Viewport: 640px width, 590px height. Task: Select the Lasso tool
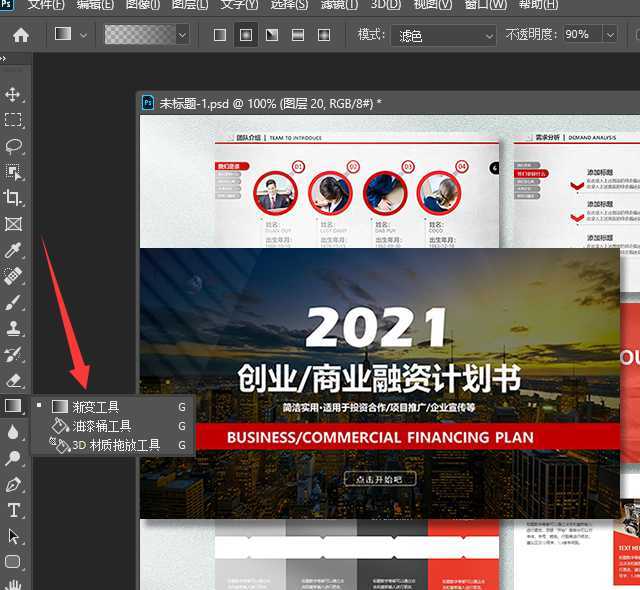[x=13, y=146]
